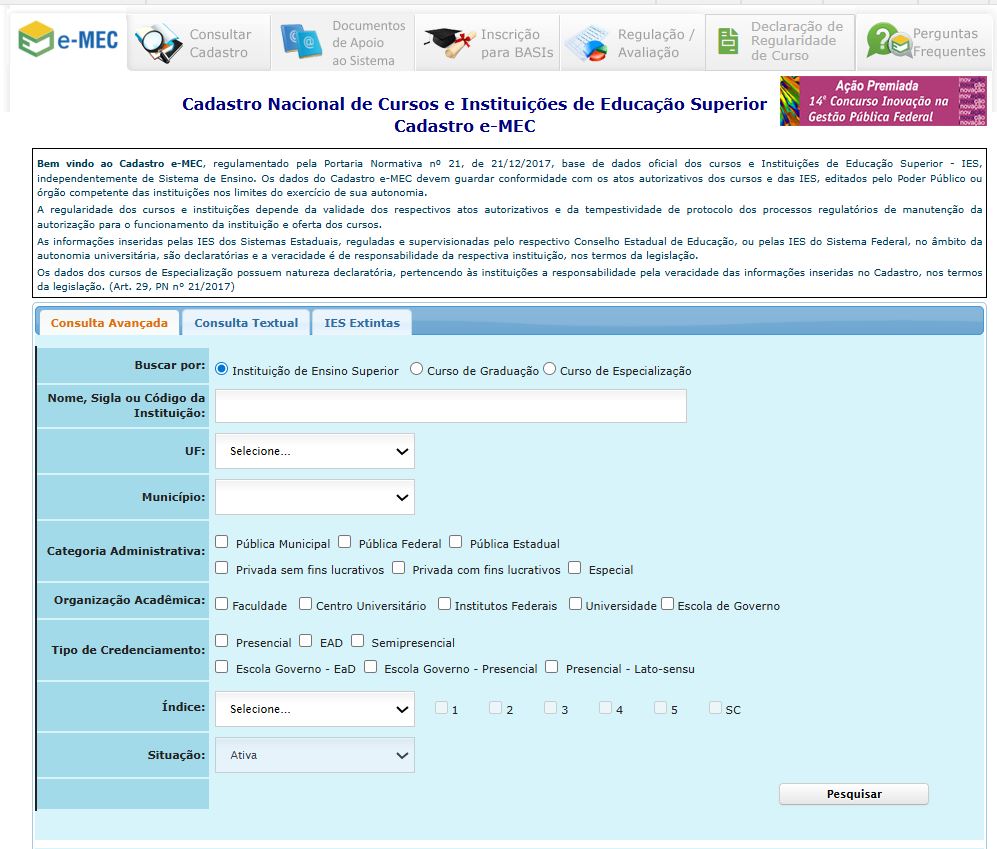997x849 pixels.
Task: Switch to Consulta Avançada tab
Action: (x=109, y=322)
